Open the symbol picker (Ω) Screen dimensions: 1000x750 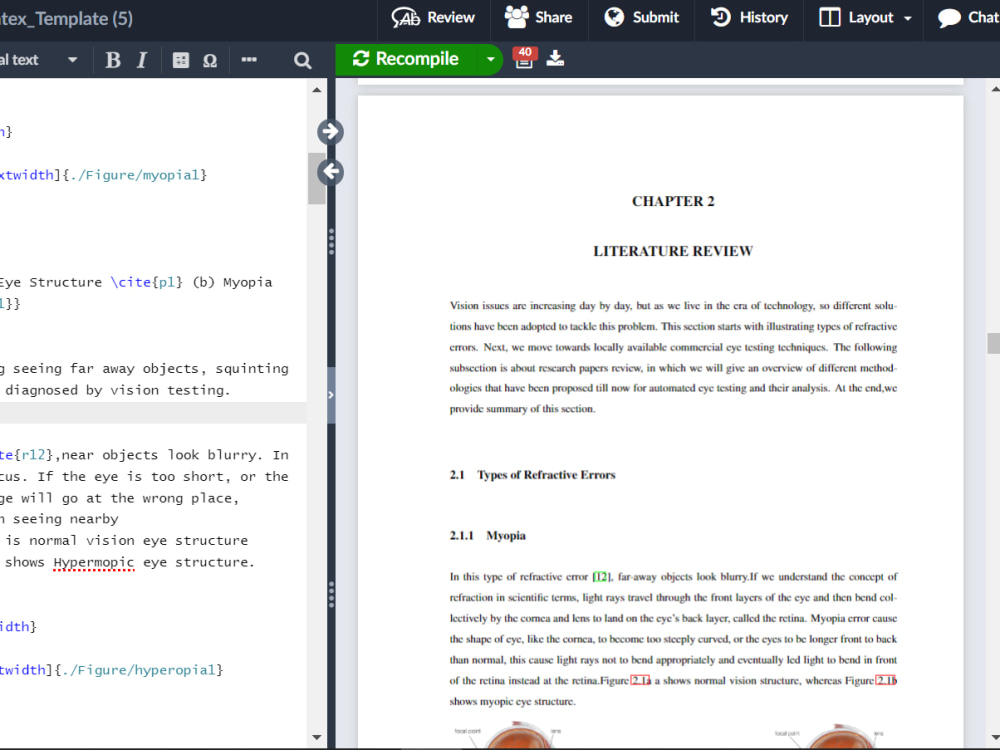[x=210, y=59]
